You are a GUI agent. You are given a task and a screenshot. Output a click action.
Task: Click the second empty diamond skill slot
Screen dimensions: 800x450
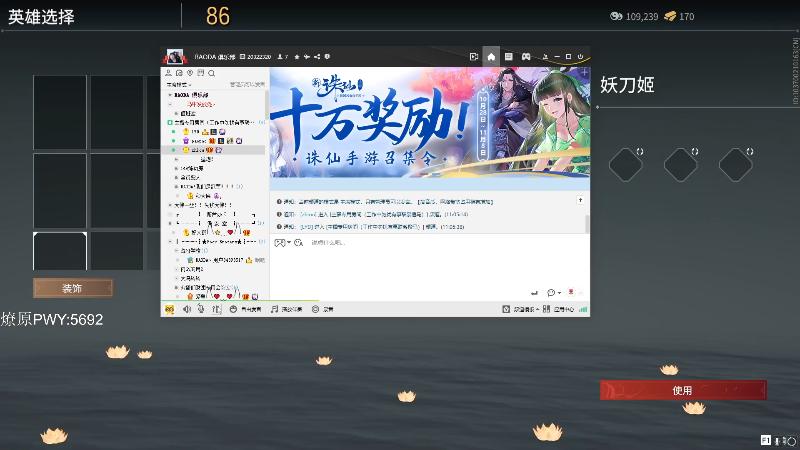[x=681, y=165]
